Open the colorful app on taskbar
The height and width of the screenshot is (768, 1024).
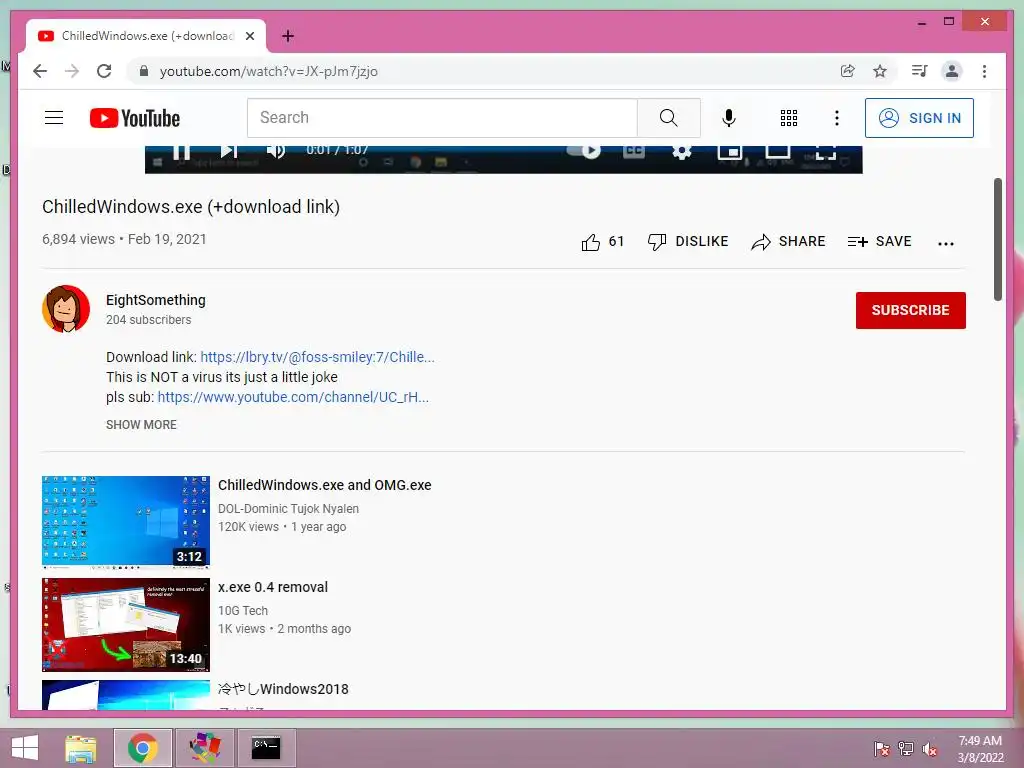[x=205, y=748]
